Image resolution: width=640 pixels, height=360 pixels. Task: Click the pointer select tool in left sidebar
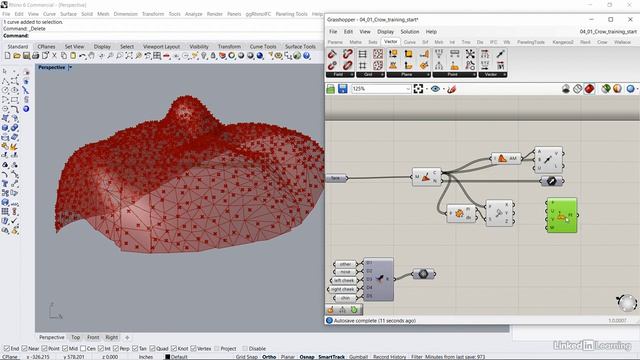(x=5, y=72)
